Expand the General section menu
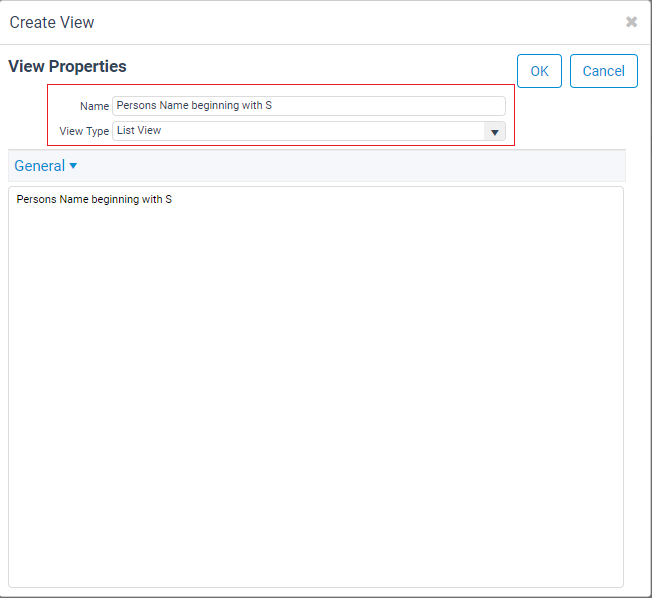The height and width of the screenshot is (598, 652). pos(46,166)
